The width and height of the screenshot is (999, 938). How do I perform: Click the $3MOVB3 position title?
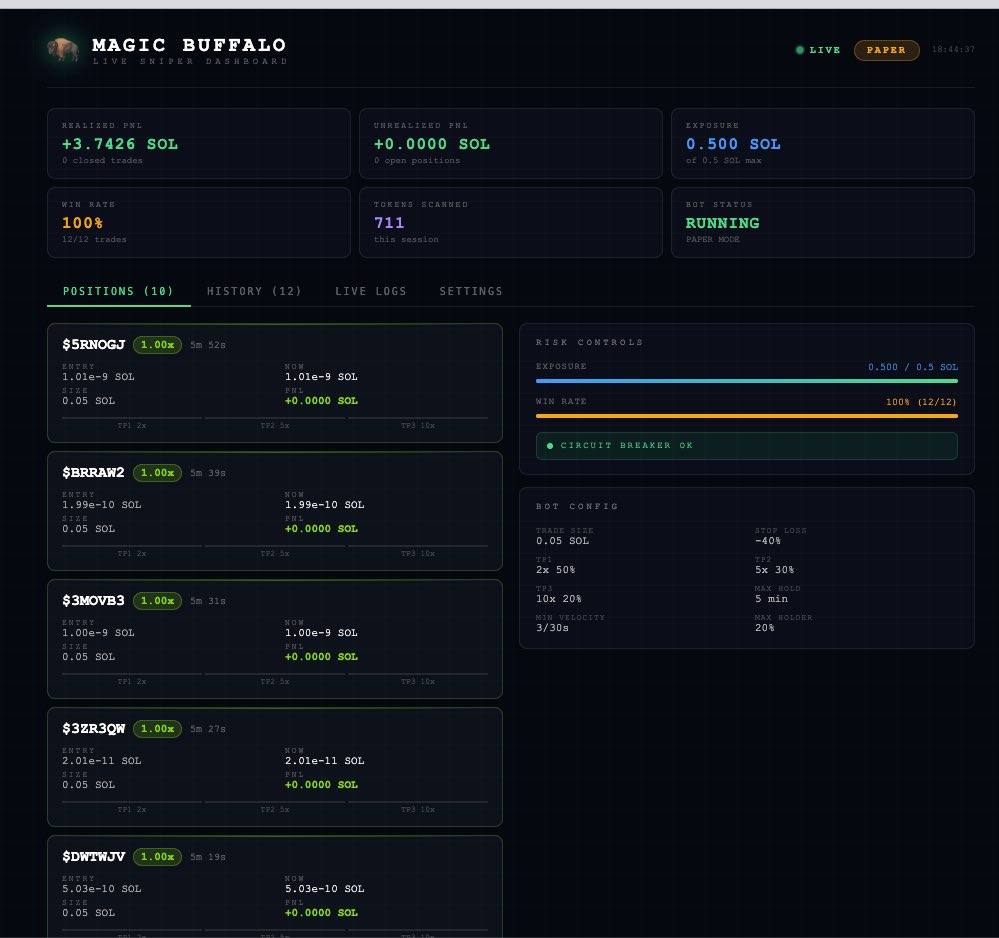pos(93,601)
